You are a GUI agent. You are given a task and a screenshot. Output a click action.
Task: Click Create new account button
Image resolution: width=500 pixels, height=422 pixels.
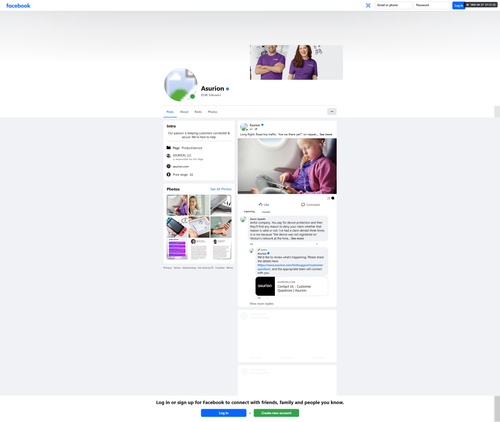tap(276, 413)
